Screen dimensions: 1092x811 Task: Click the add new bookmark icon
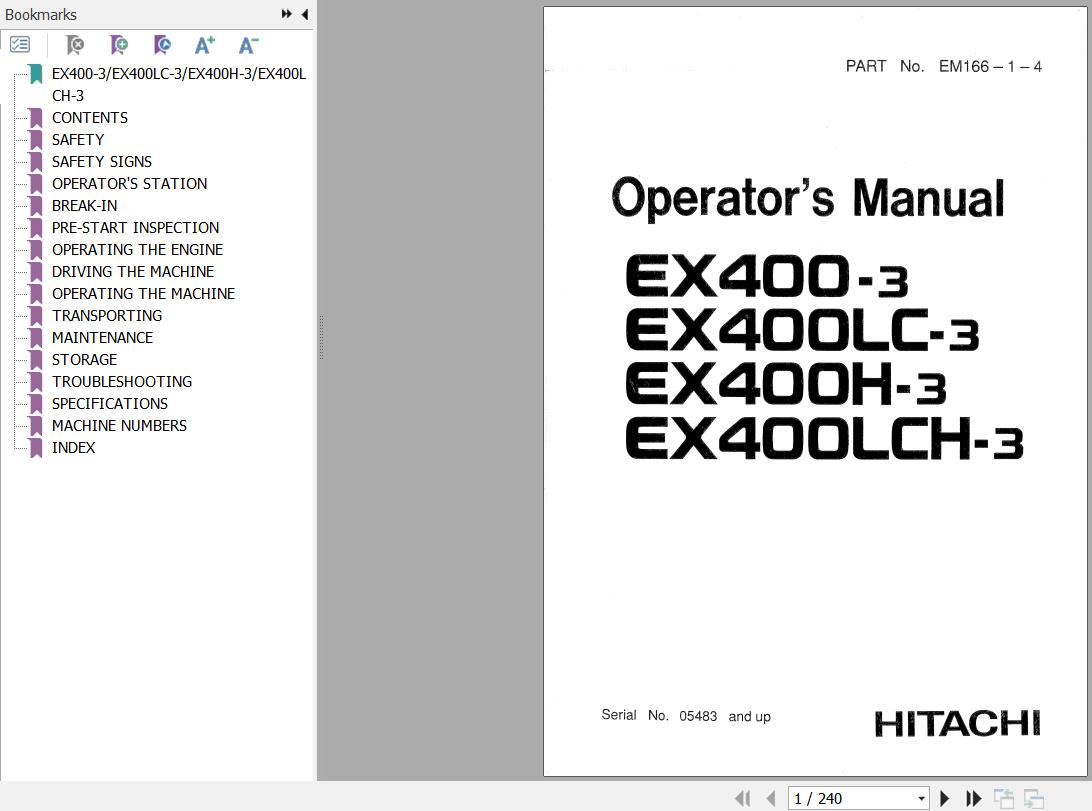tap(119, 45)
